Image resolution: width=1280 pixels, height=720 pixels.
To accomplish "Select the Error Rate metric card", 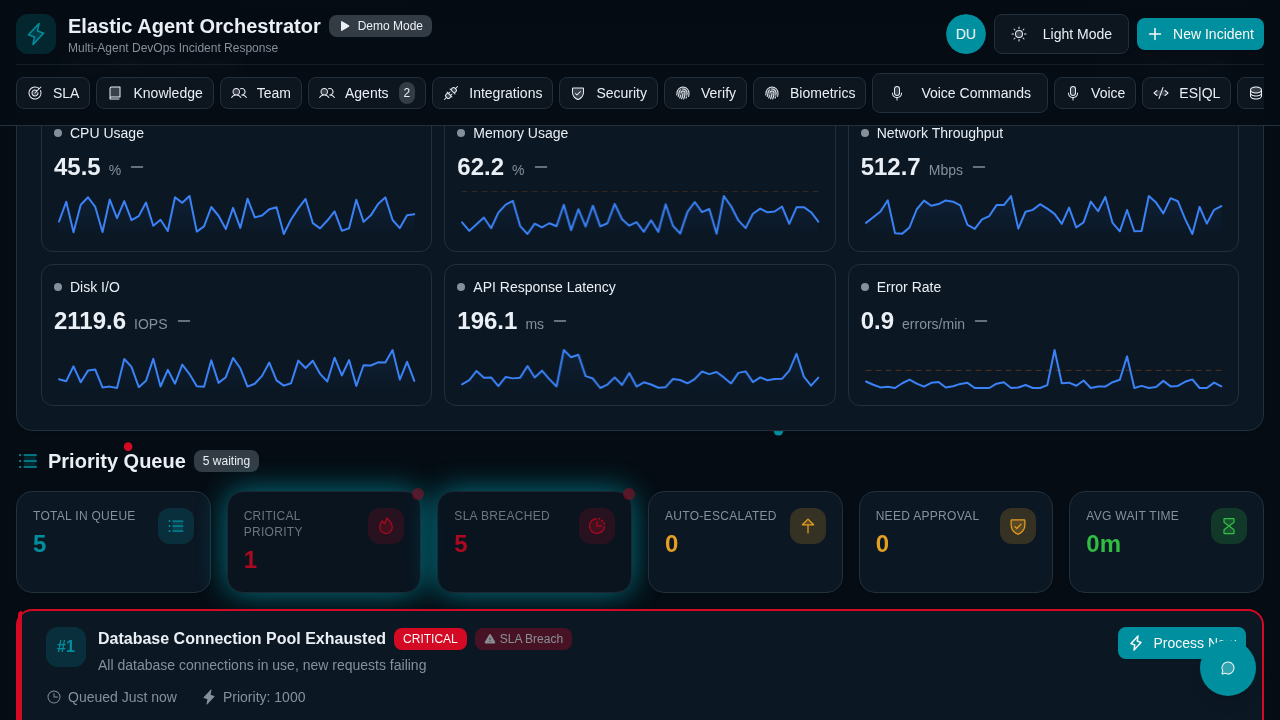I will pyautogui.click(x=1043, y=335).
